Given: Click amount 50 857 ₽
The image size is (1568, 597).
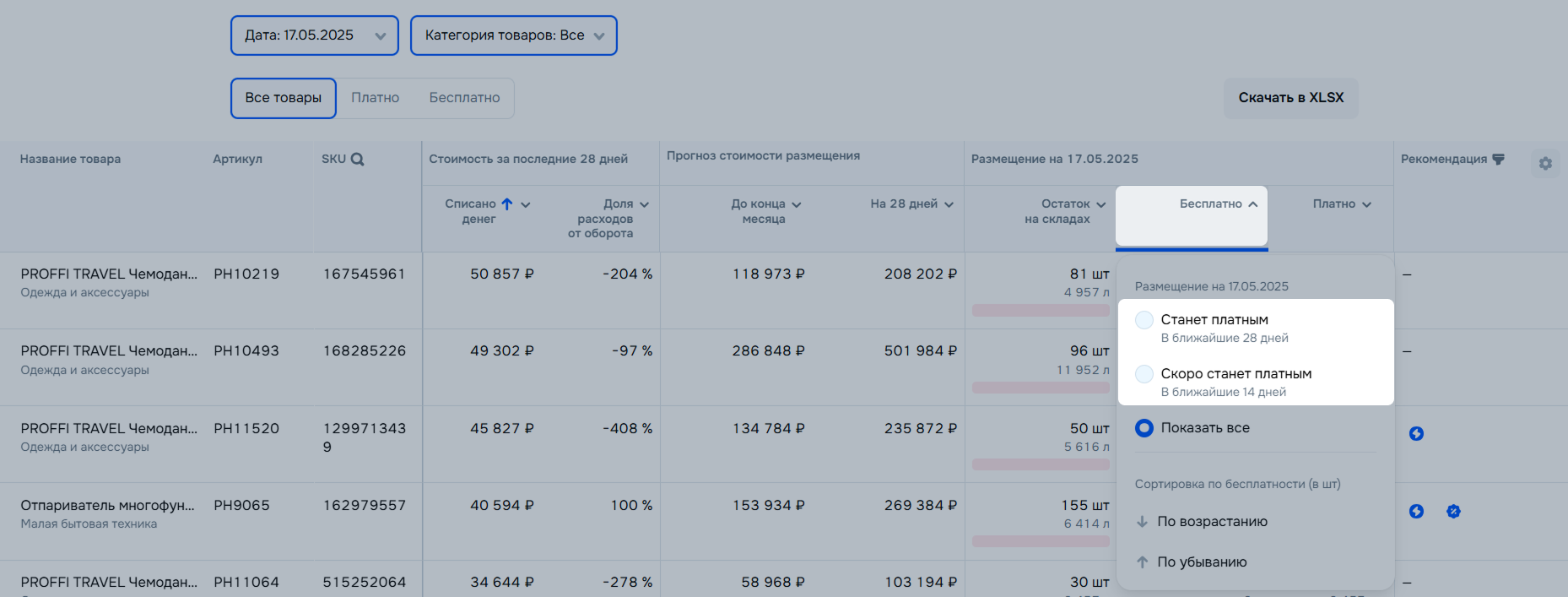Looking at the screenshot, I should 502,274.
